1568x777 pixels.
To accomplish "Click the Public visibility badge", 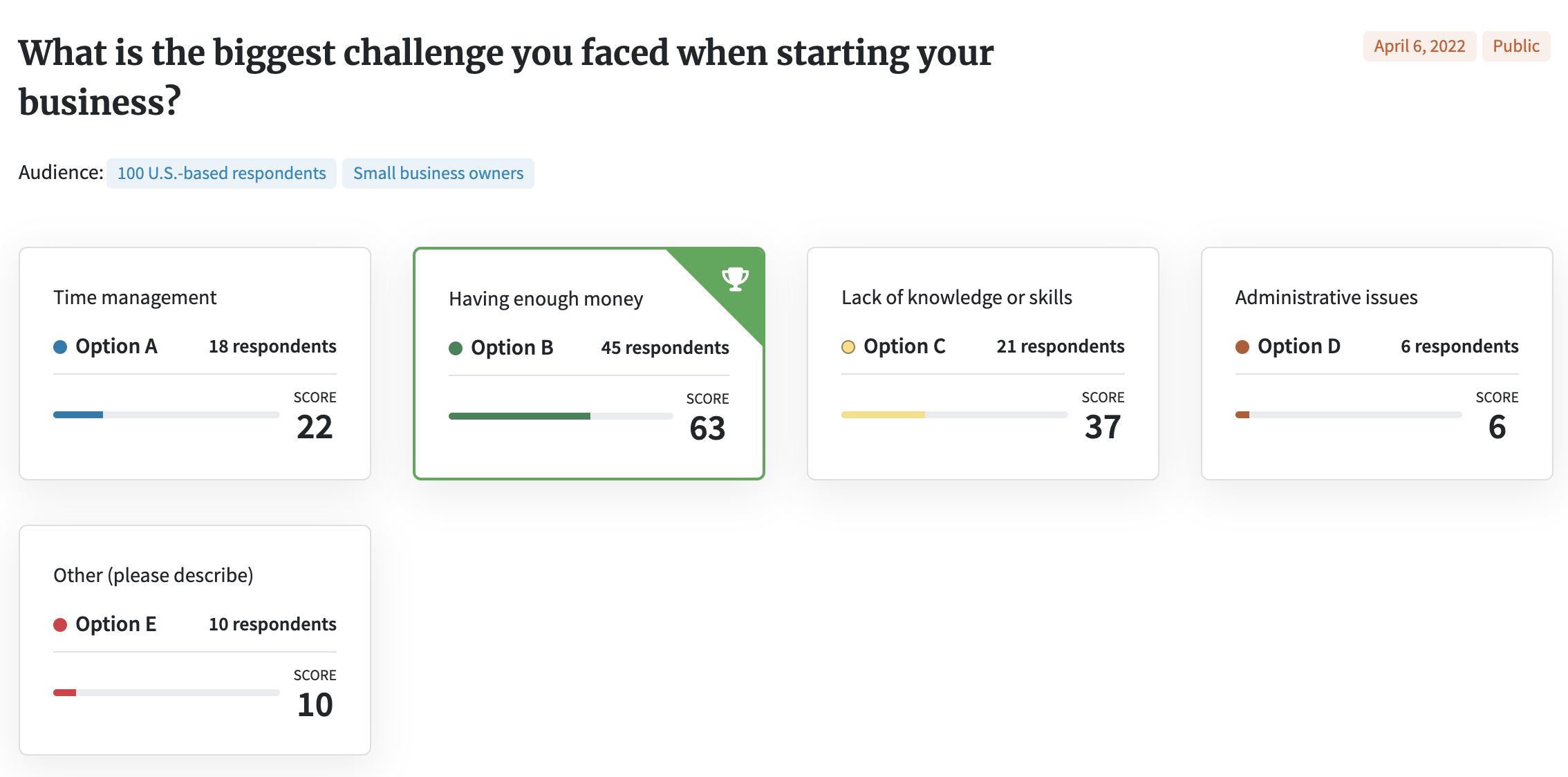I will pos(1516,46).
